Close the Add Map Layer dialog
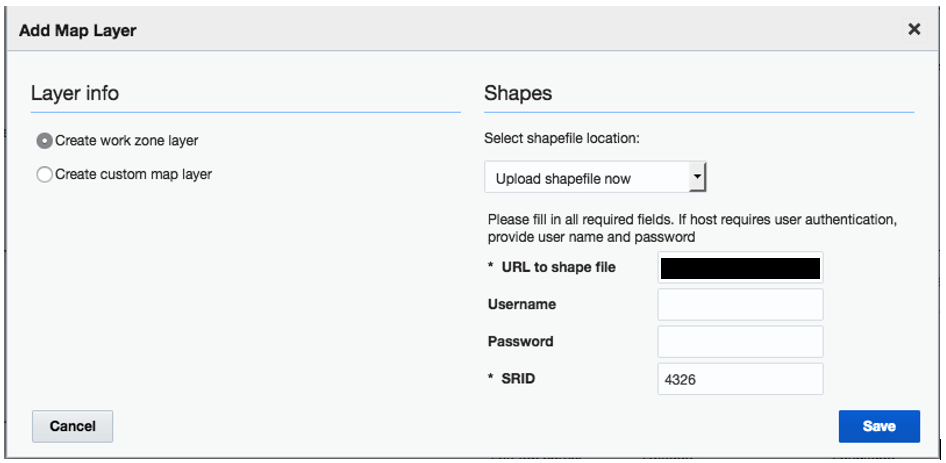This screenshot has width=946, height=463. tap(913, 30)
